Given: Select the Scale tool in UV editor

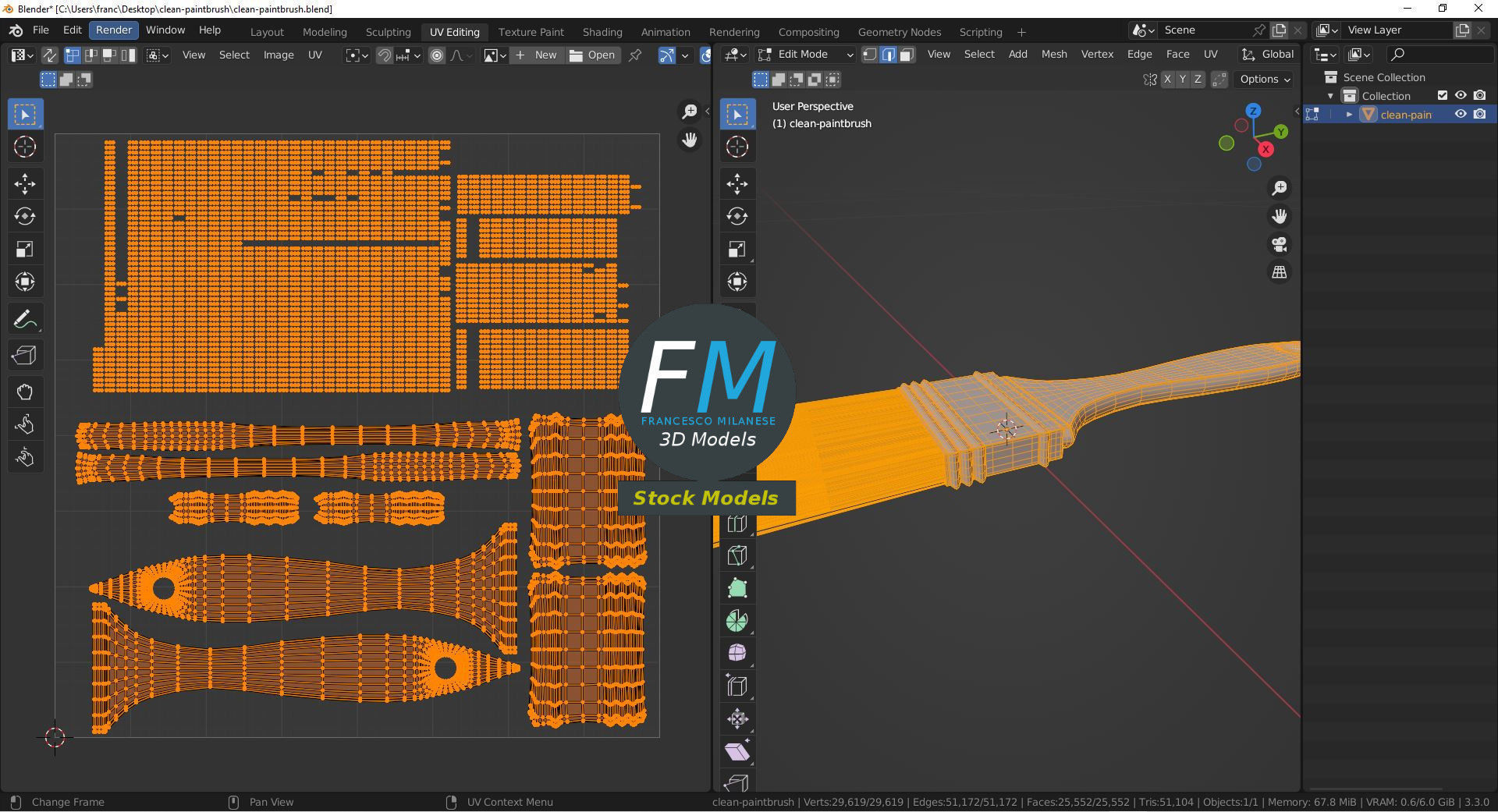Looking at the screenshot, I should pyautogui.click(x=25, y=249).
